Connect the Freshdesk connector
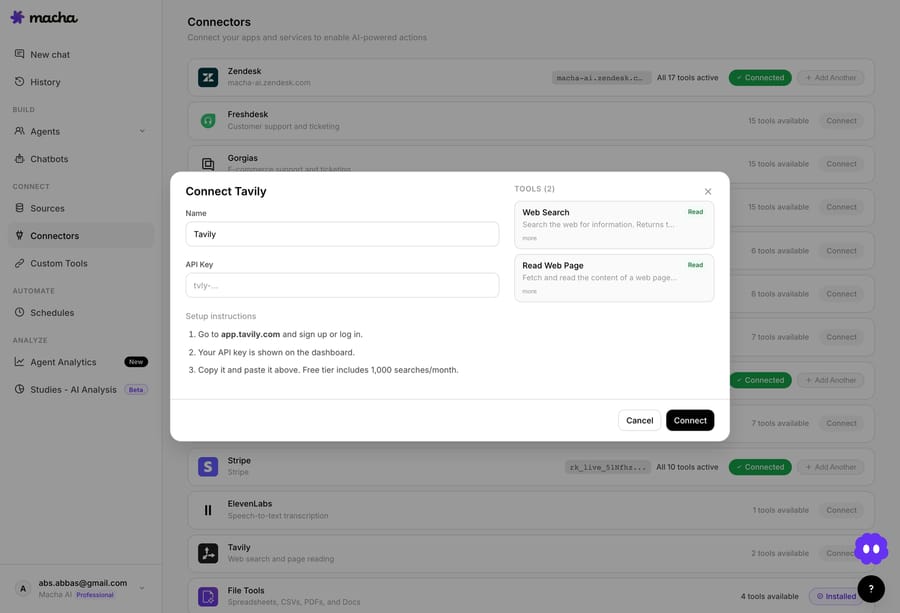The image size is (900, 613). [841, 121]
